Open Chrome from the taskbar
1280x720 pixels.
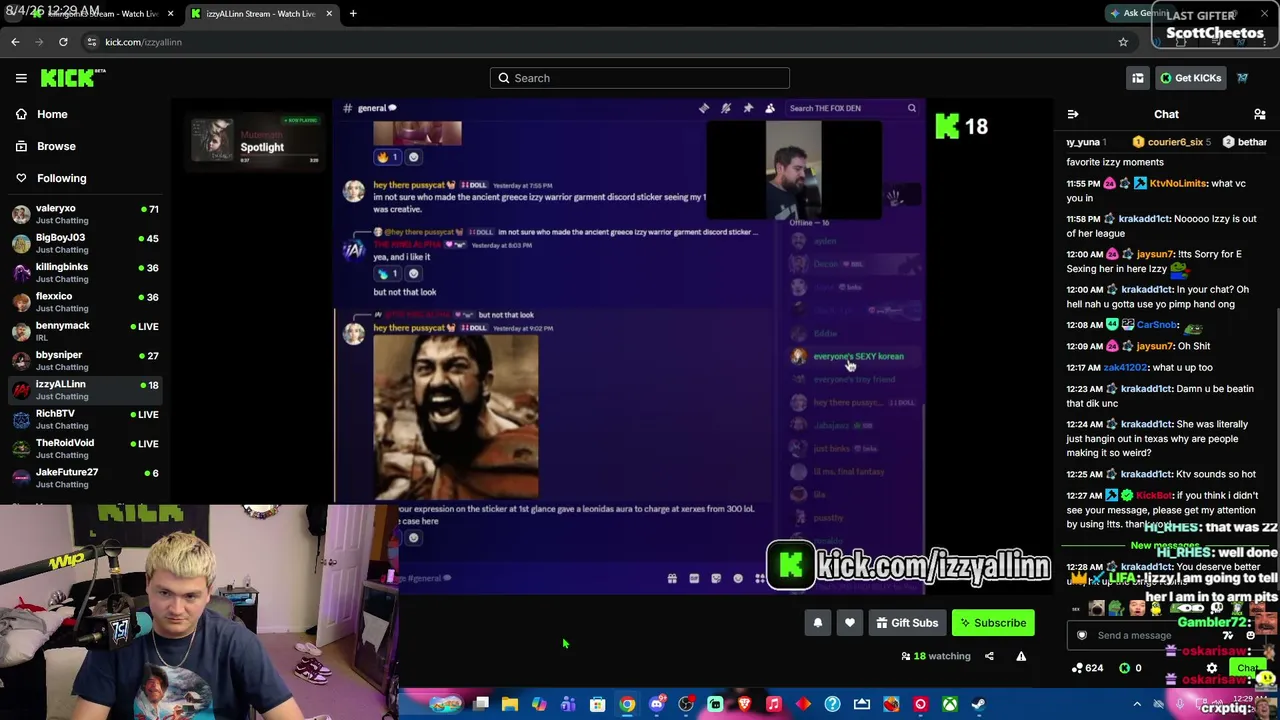pos(627,705)
